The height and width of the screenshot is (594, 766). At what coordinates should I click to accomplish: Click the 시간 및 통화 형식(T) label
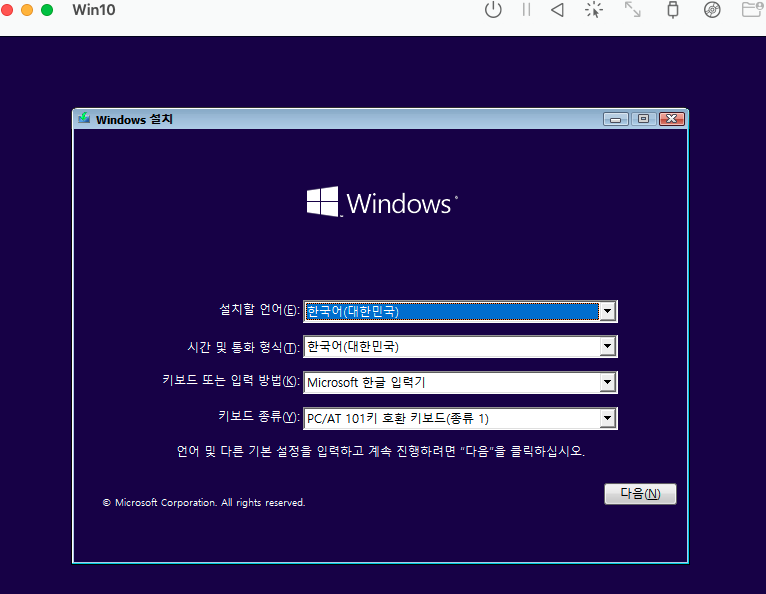(x=243, y=347)
